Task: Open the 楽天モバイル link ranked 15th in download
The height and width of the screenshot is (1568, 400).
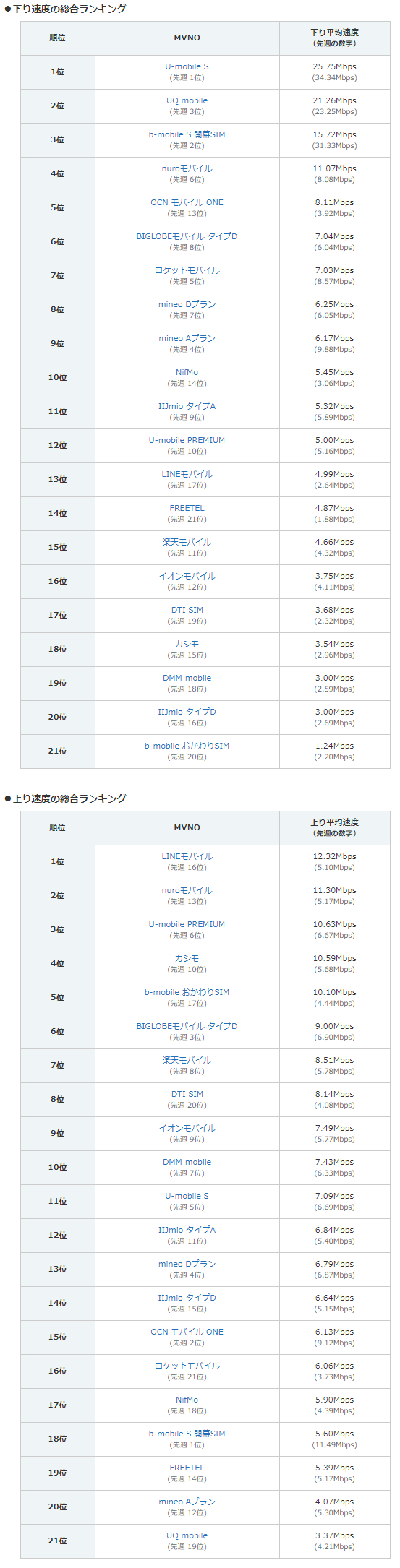Action: 187,542
